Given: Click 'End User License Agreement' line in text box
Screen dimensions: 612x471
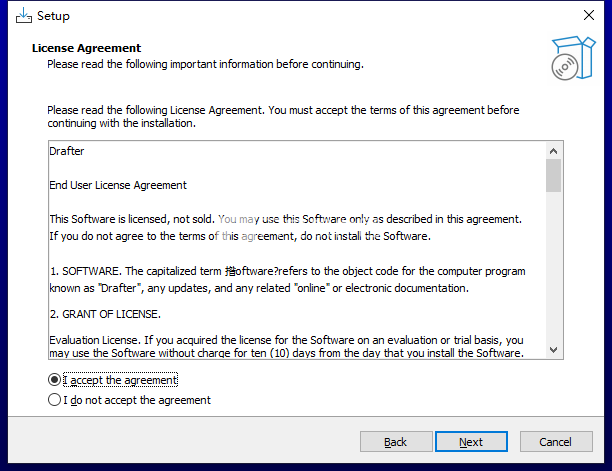Looking at the screenshot, I should coord(118,185).
